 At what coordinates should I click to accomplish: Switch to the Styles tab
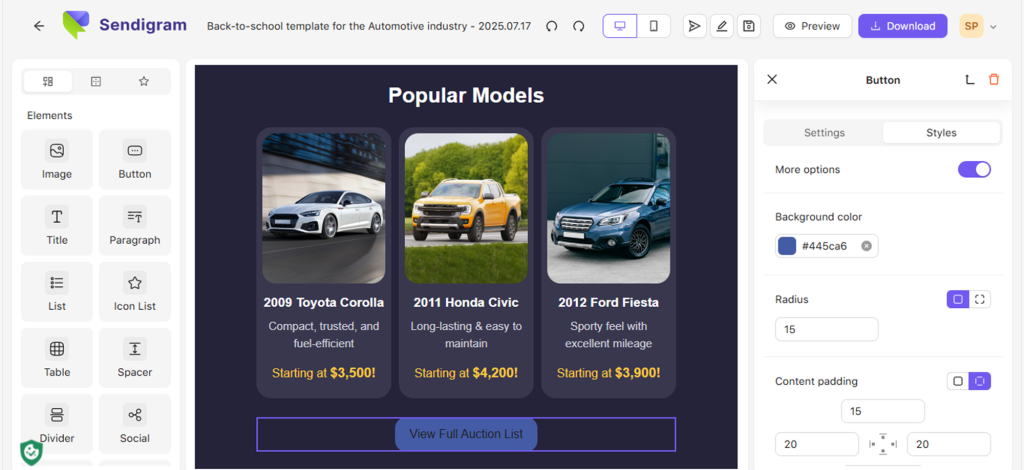click(x=941, y=133)
